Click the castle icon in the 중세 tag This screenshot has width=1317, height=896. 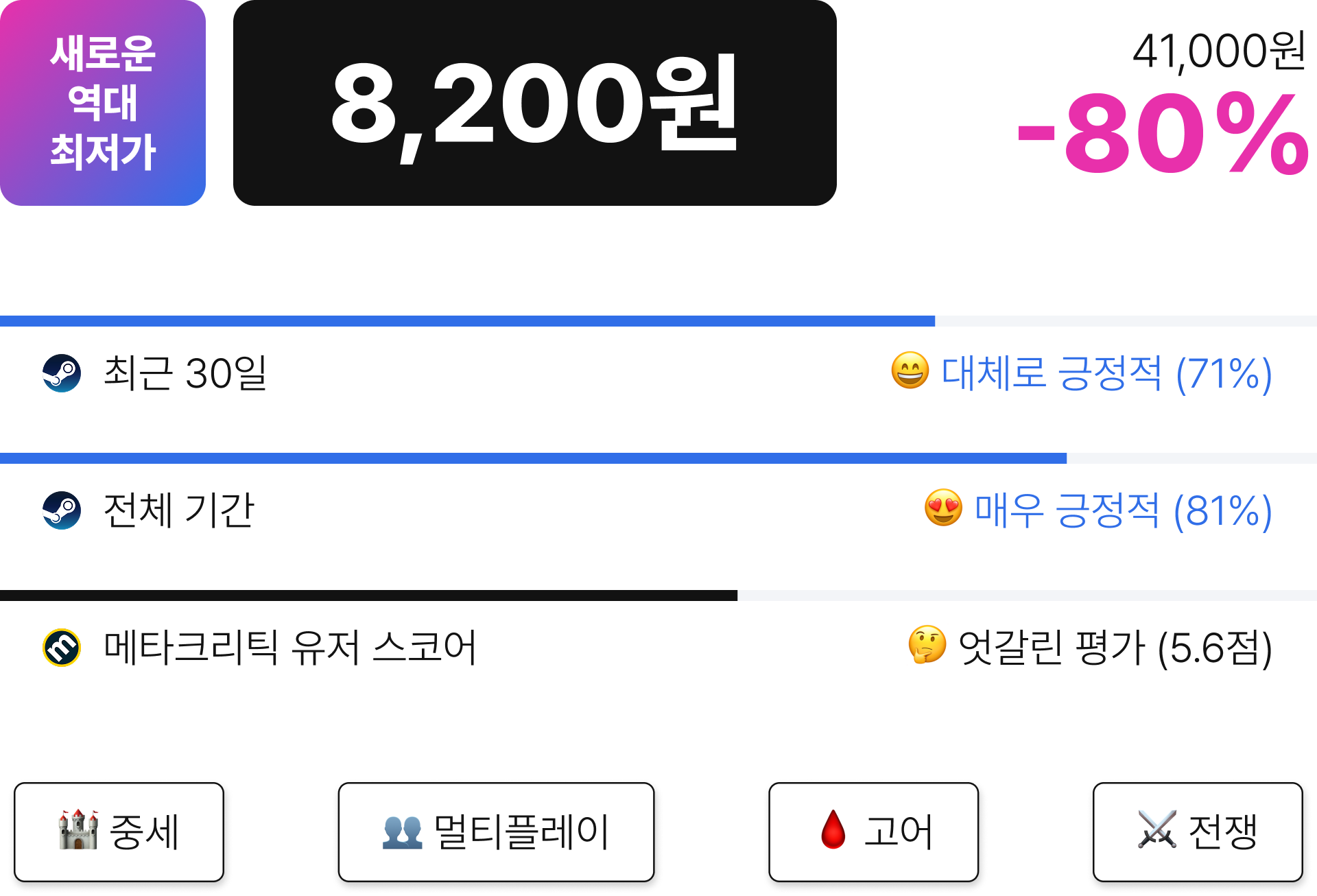click(x=78, y=829)
